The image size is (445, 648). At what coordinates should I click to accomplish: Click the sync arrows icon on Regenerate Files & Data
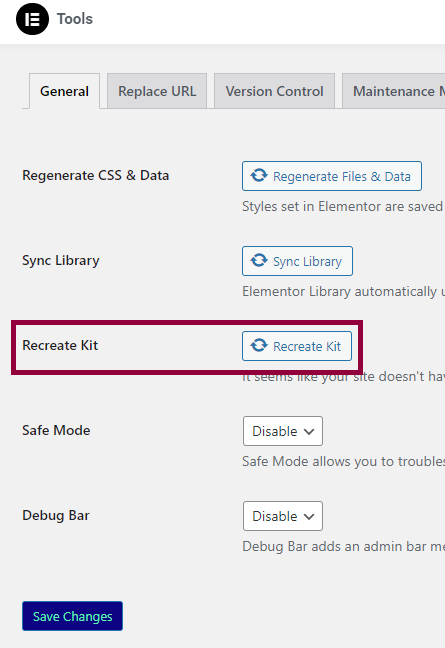pos(259,176)
